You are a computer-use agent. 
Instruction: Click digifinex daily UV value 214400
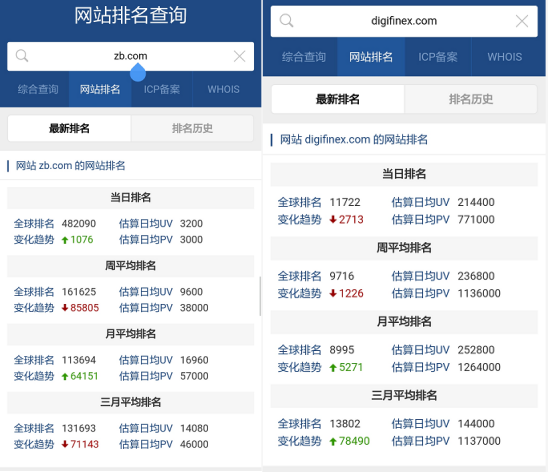click(x=476, y=202)
